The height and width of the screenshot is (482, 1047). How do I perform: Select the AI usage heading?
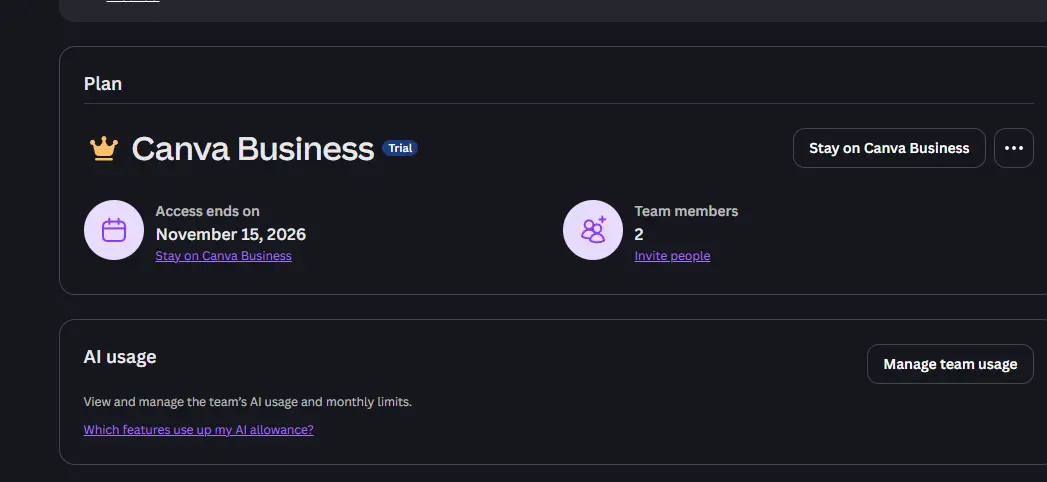120,357
